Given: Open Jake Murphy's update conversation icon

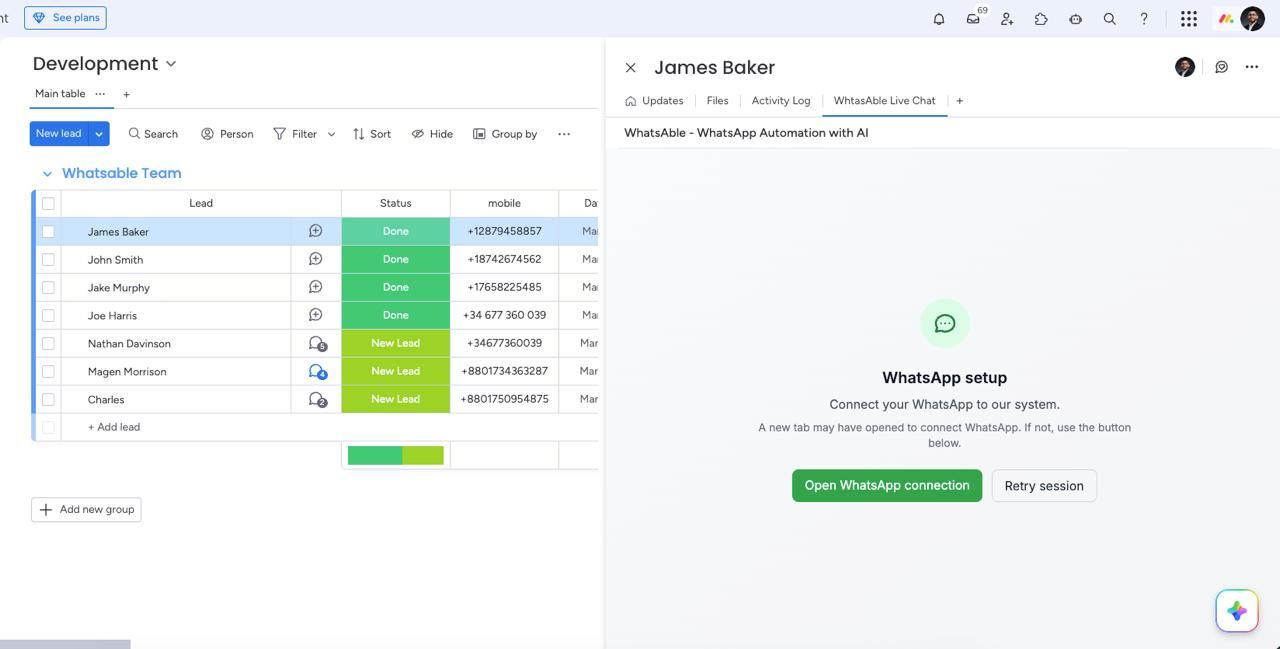Looking at the screenshot, I should coord(315,287).
